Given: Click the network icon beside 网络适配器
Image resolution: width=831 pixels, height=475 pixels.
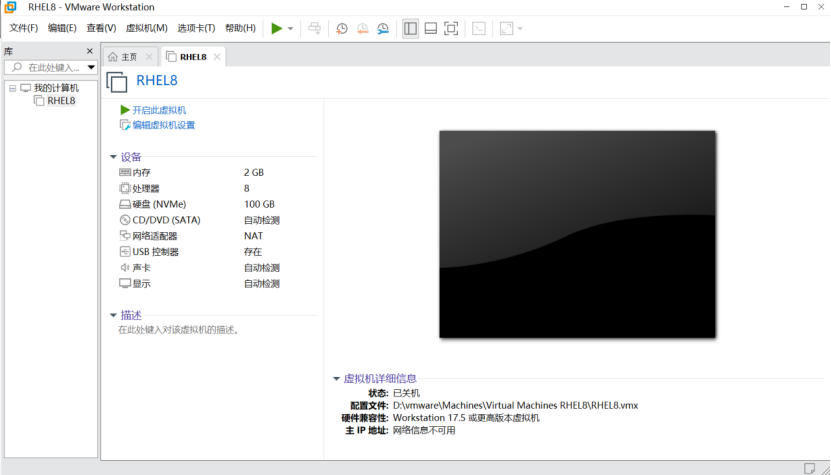Looking at the screenshot, I should [125, 236].
